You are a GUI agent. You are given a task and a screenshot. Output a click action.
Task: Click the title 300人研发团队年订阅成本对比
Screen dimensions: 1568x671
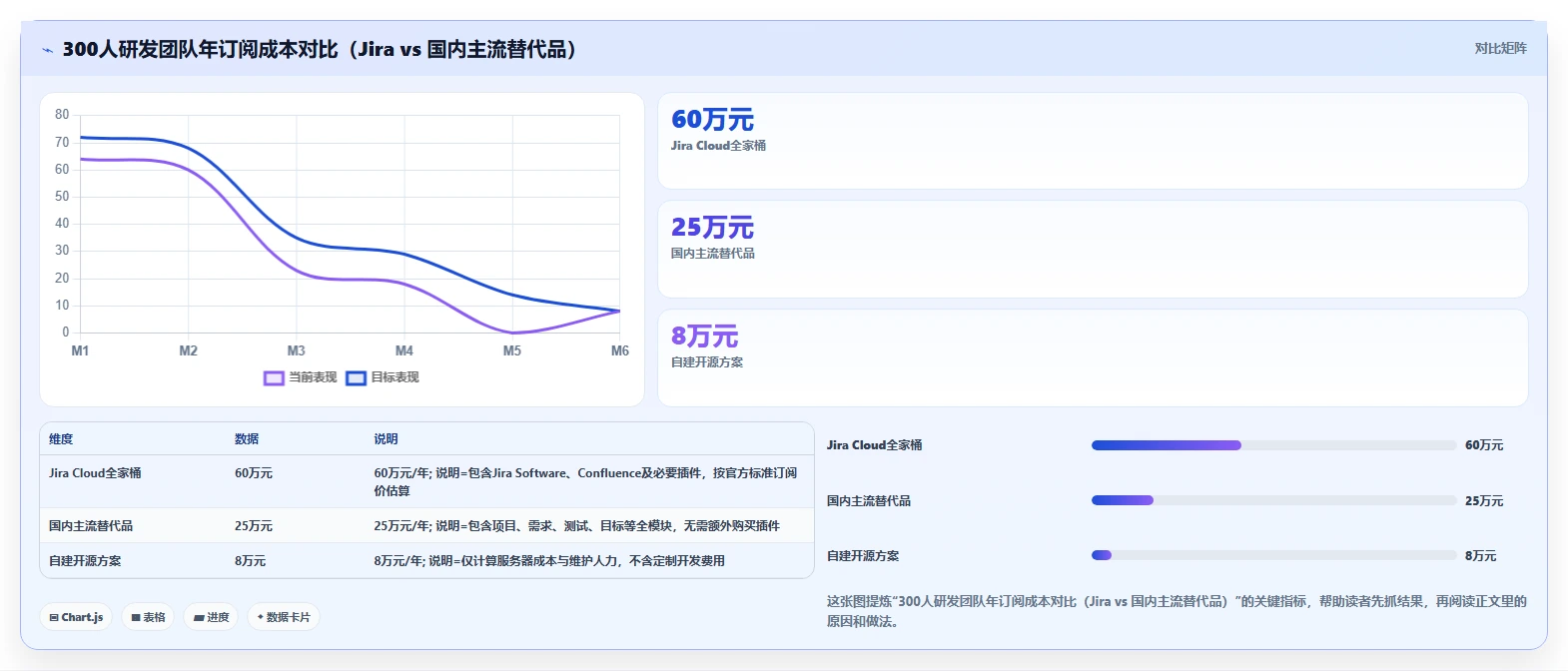tap(320, 50)
